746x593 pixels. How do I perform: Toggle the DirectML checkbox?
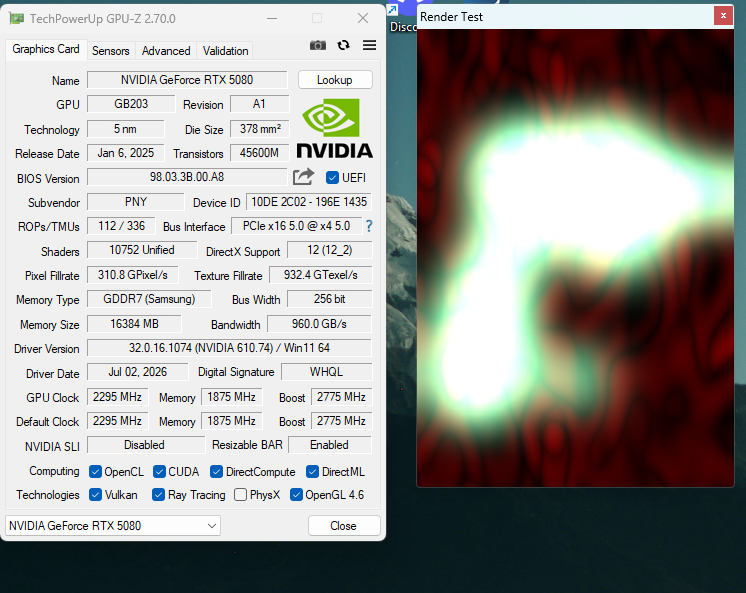coord(312,472)
